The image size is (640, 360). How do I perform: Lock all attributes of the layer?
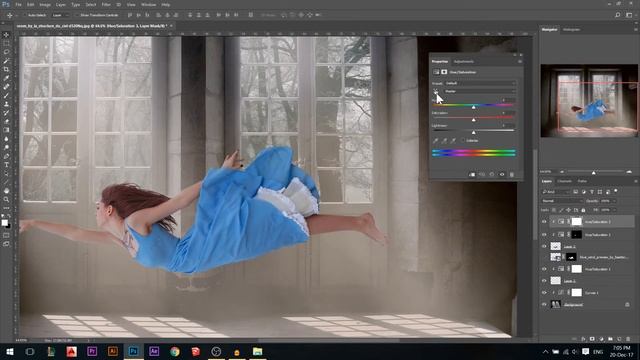(583, 210)
